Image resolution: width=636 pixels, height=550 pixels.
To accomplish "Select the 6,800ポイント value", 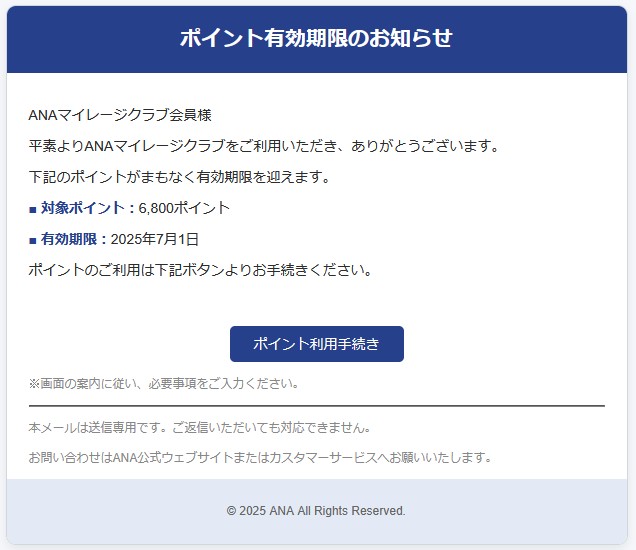I will (x=184, y=209).
